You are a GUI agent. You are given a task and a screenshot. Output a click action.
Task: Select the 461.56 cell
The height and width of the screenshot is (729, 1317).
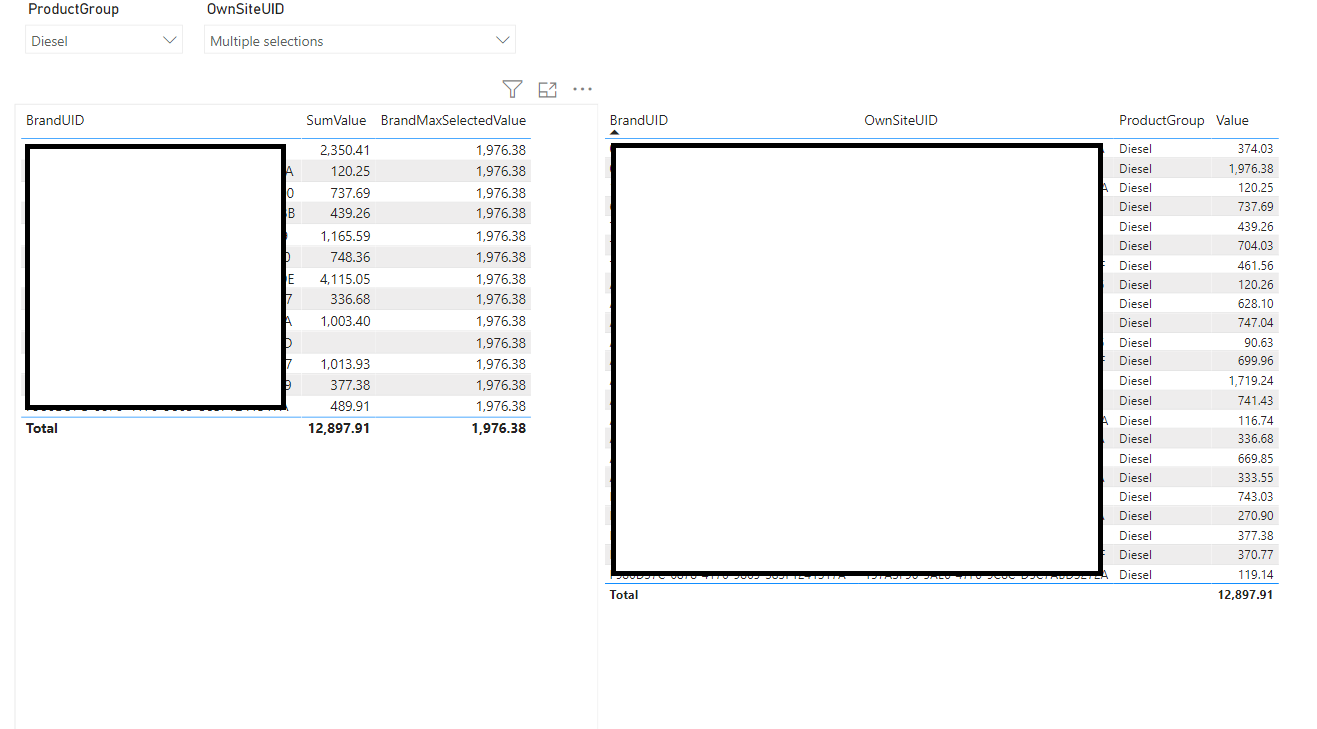[1255, 265]
